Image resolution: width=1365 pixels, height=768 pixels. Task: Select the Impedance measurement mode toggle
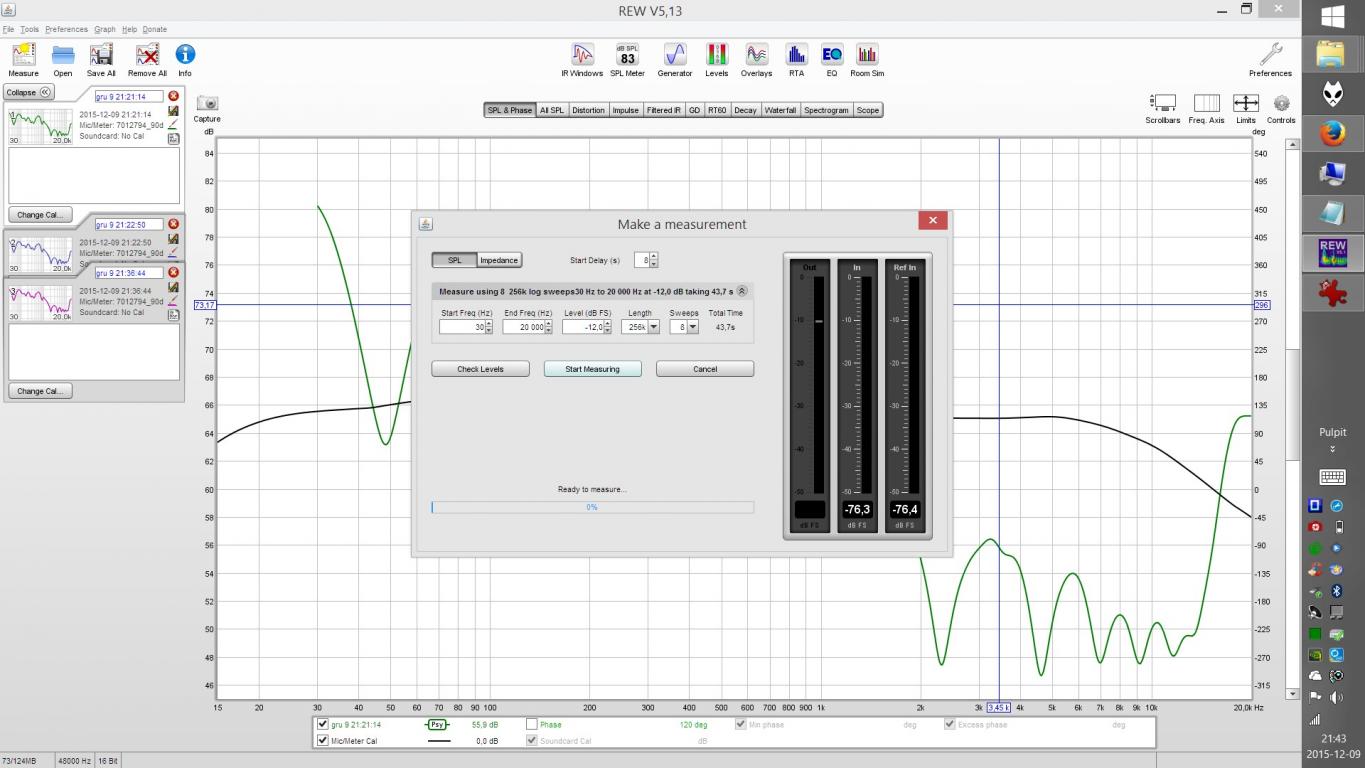[499, 260]
